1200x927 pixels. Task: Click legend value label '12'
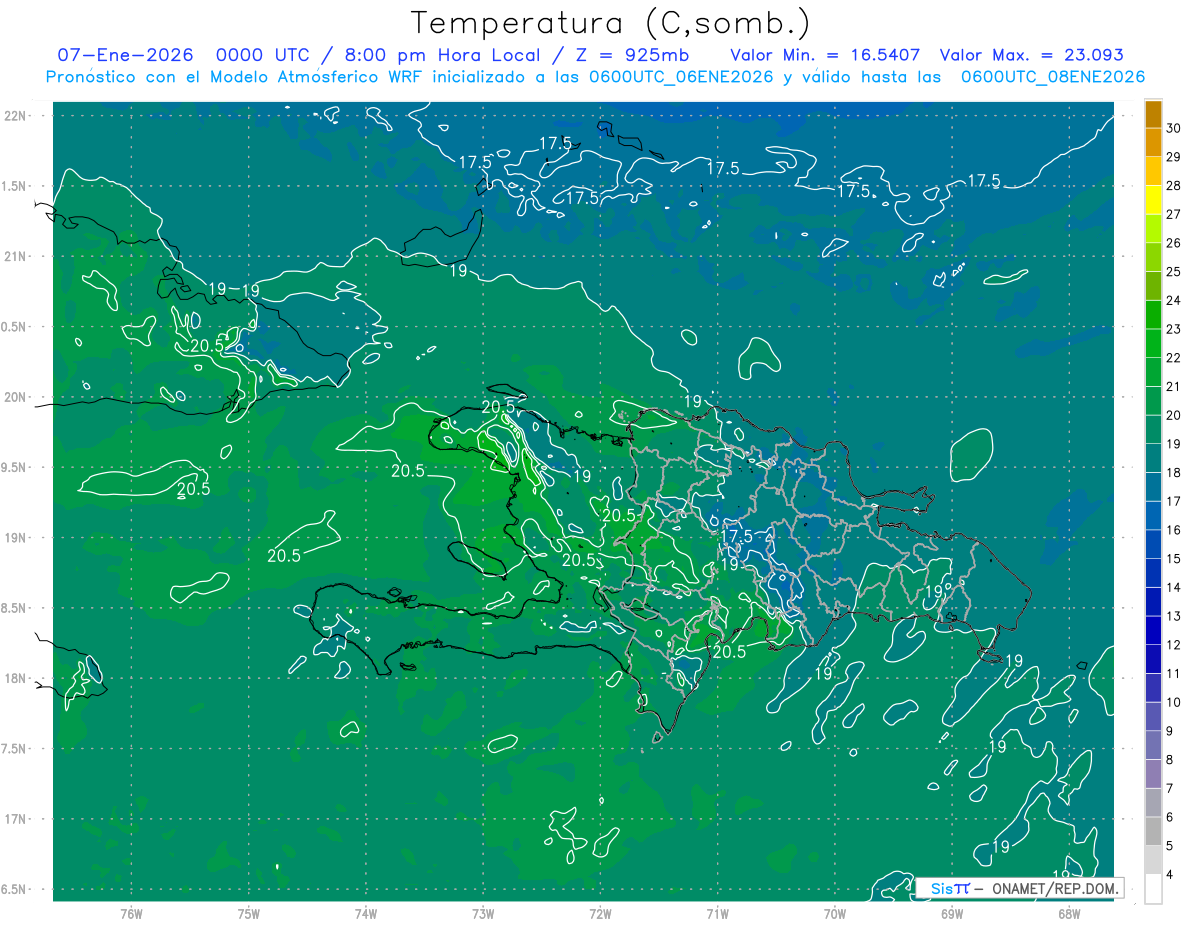tap(1174, 644)
